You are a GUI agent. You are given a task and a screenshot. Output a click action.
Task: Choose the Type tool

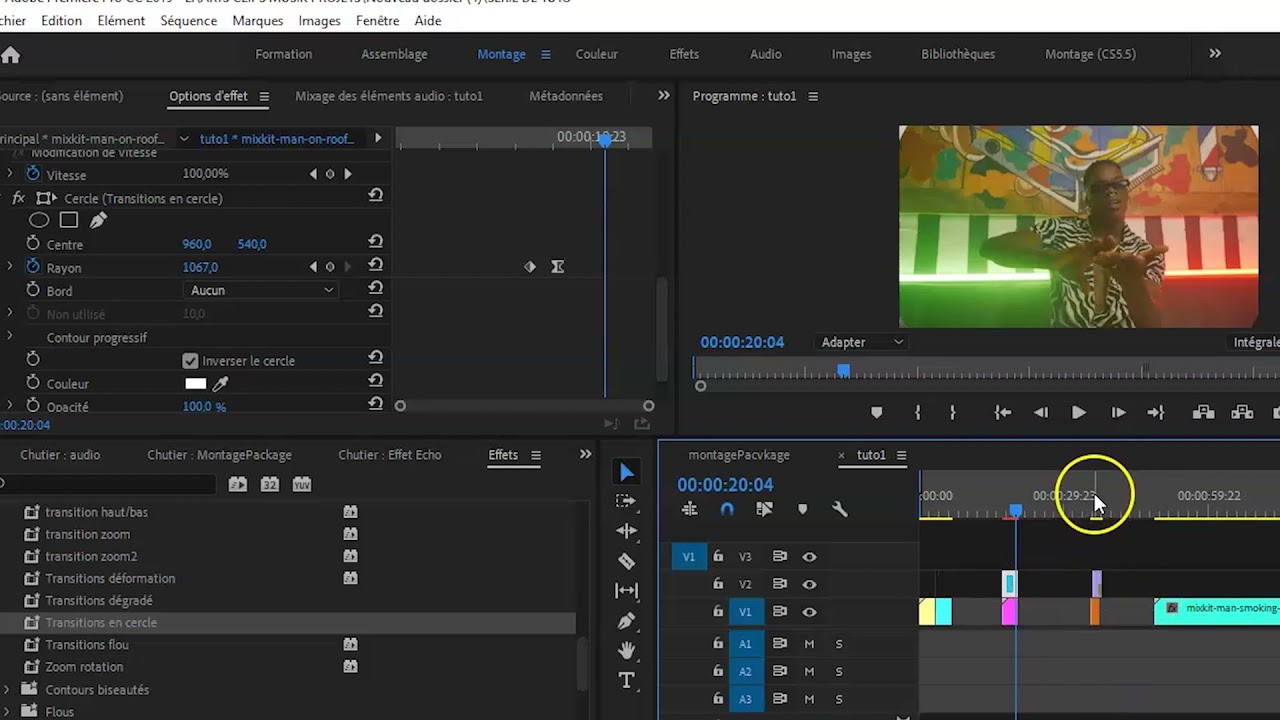pyautogui.click(x=627, y=681)
